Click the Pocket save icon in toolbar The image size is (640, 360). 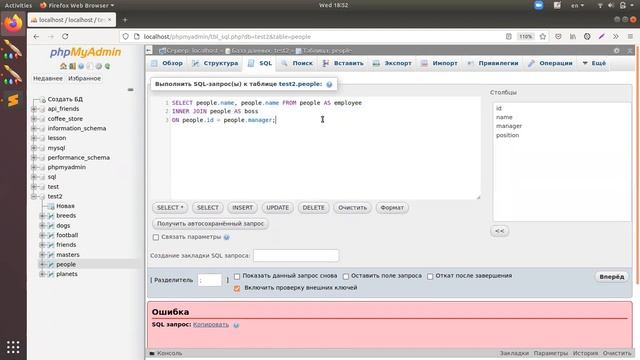point(558,36)
